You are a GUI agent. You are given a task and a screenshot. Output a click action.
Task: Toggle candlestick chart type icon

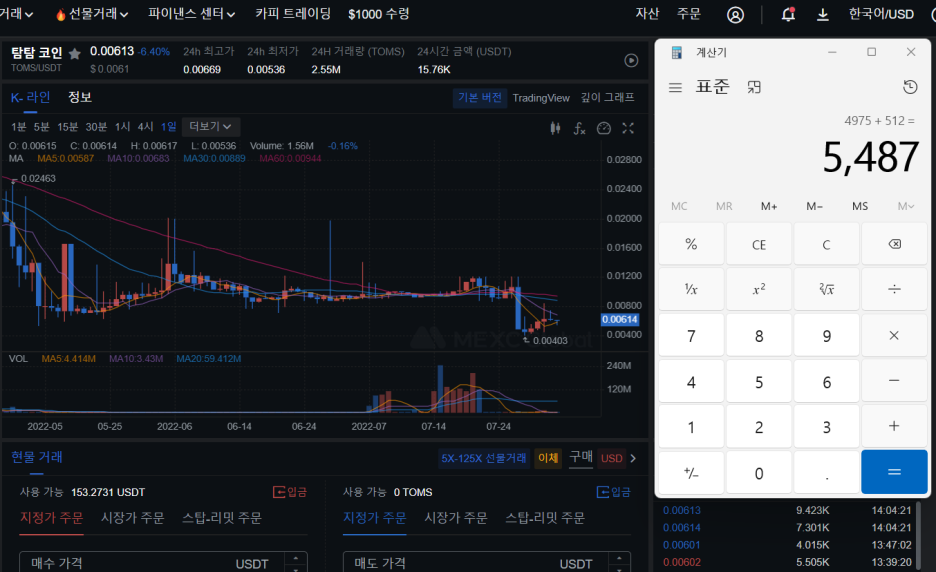point(555,128)
